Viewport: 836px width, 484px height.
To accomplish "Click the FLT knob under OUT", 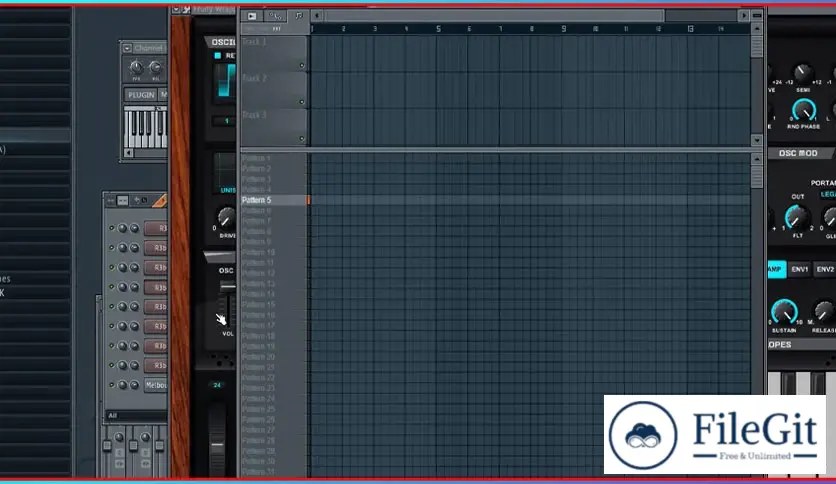I will coord(795,217).
